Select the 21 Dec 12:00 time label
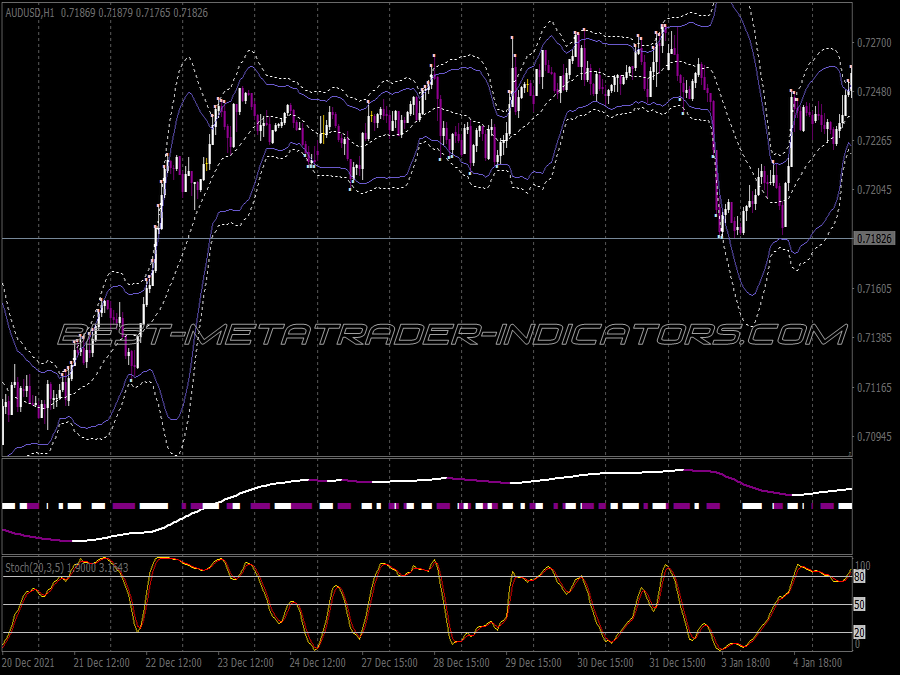This screenshot has height=675, width=900. 102,663
